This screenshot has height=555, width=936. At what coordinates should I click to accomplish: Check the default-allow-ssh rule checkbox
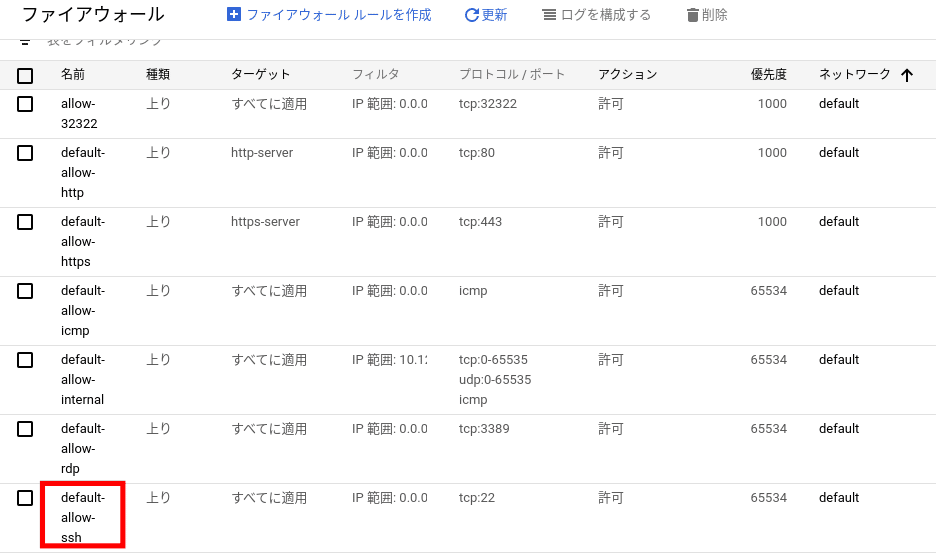pos(25,498)
